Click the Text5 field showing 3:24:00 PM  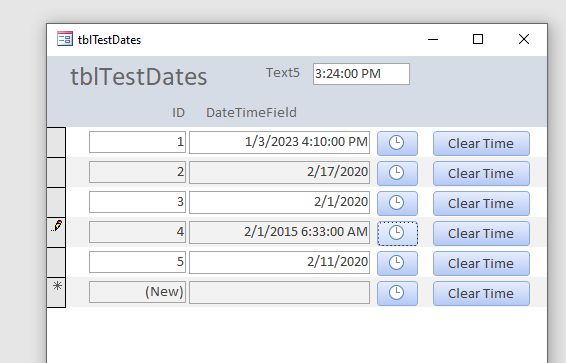(x=361, y=74)
